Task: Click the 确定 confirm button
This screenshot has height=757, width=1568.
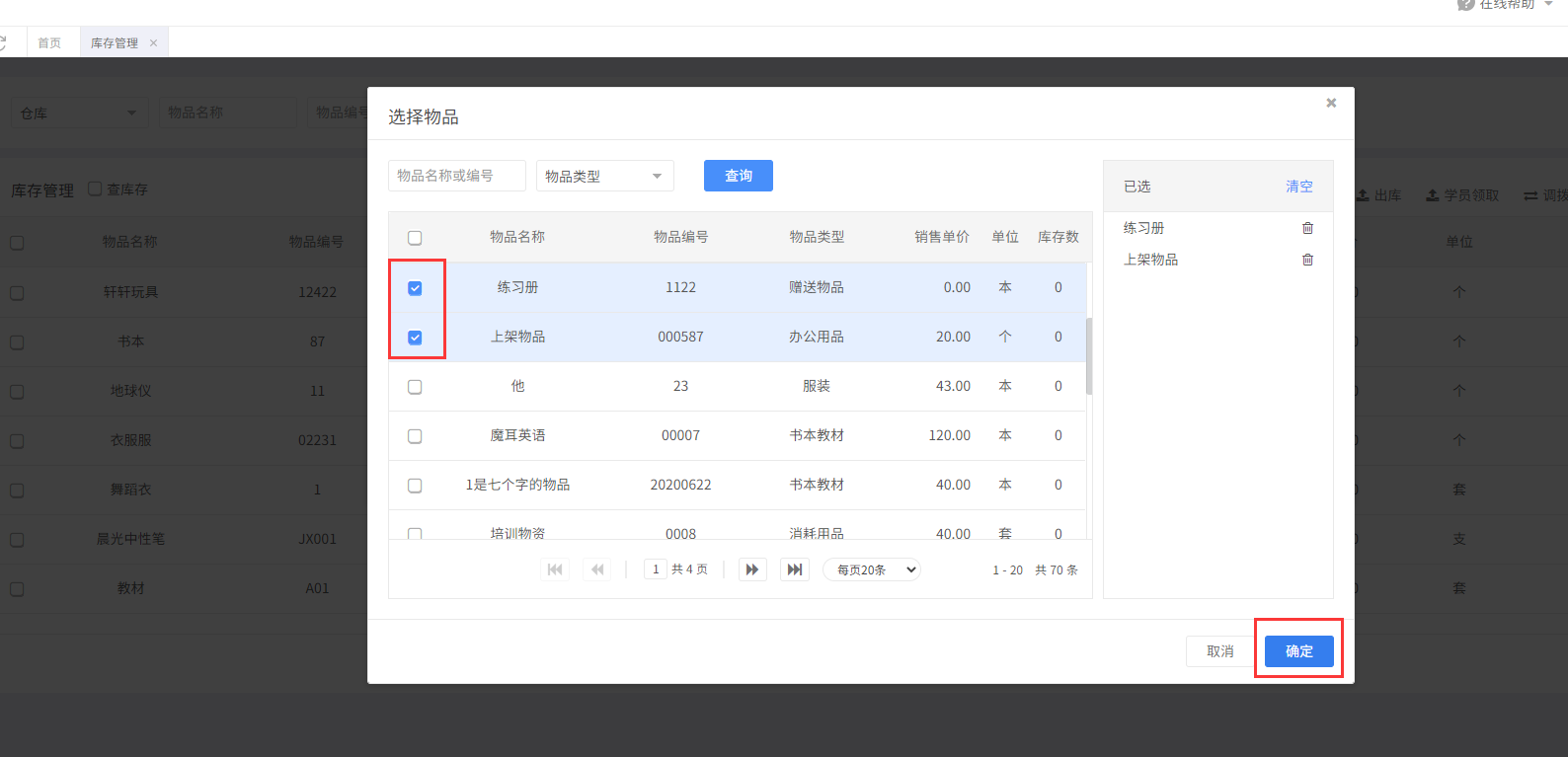Action: 1299,651
